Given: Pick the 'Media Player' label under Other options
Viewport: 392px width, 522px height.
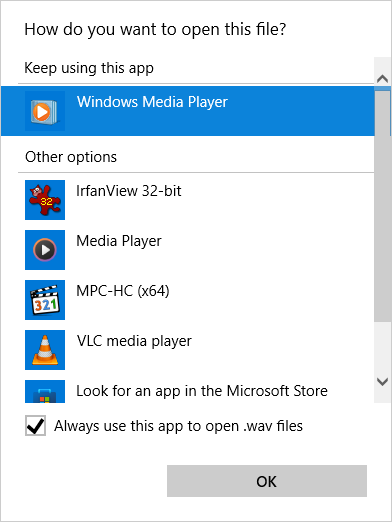Looking at the screenshot, I should (119, 241).
